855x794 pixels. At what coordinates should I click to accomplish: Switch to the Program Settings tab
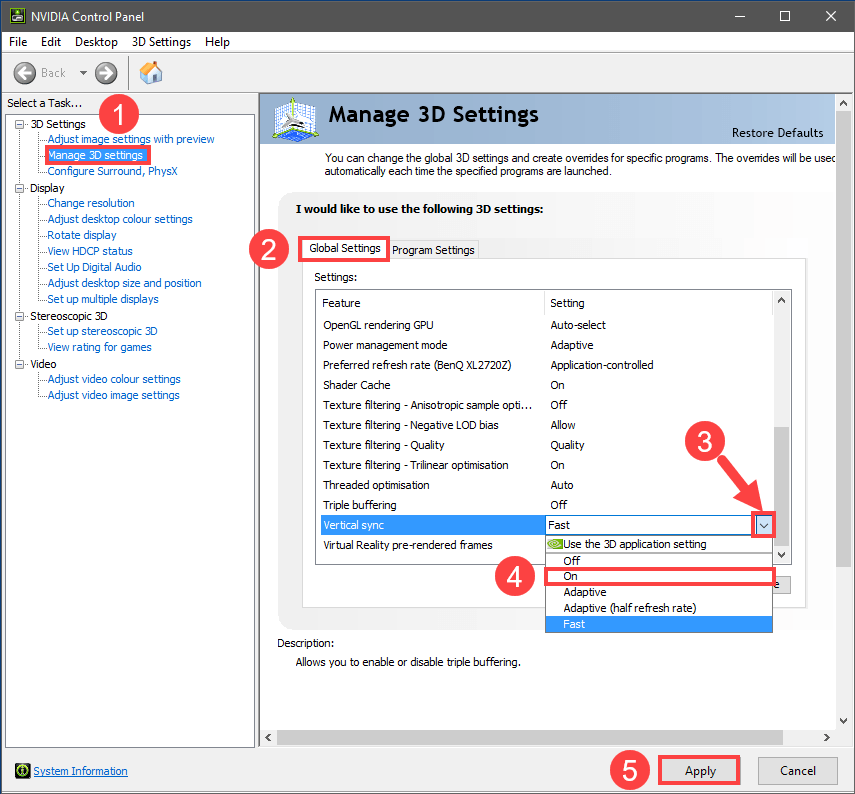coord(433,250)
